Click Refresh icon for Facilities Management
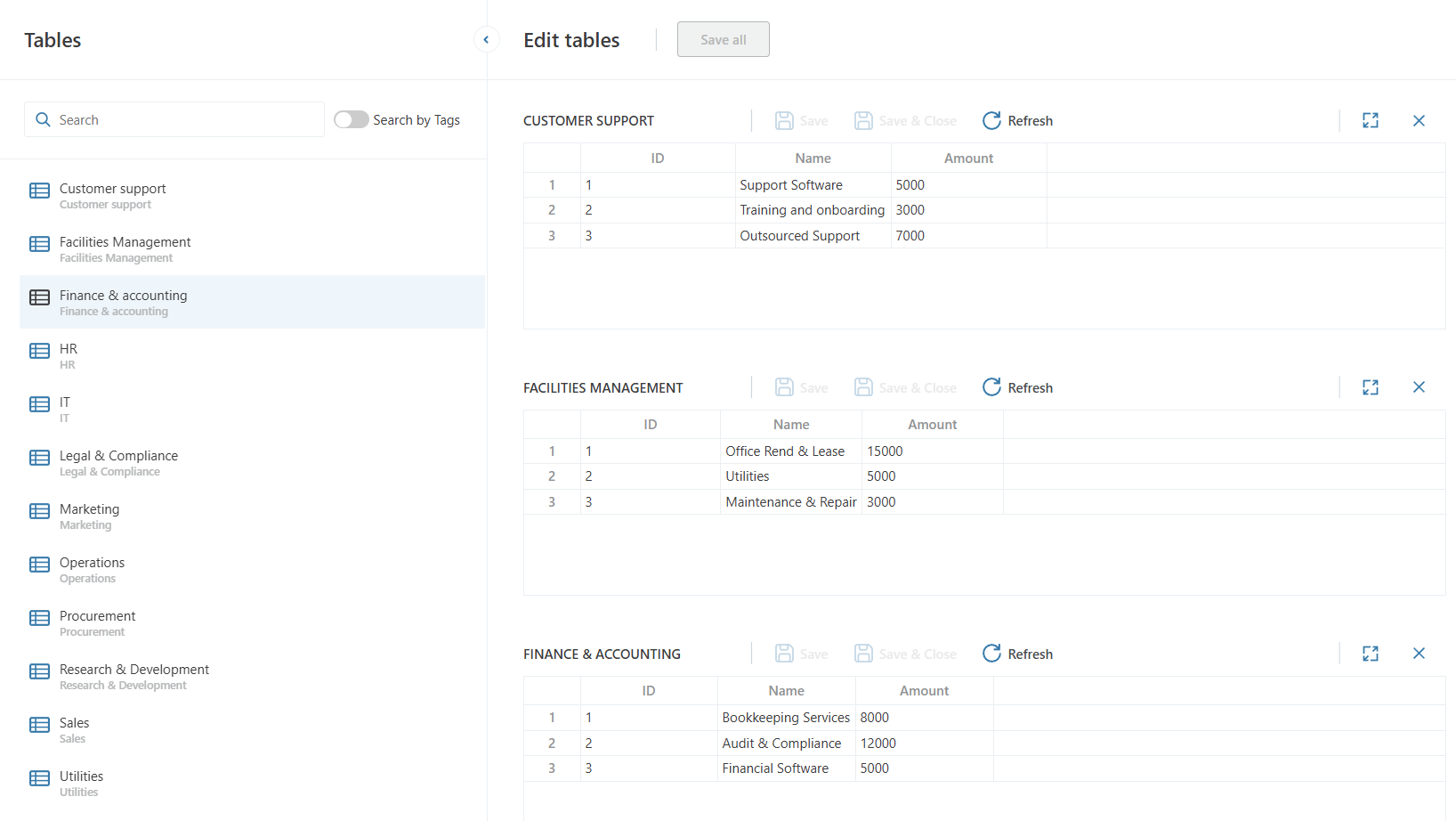Viewport: 1456px width, 821px height. point(991,387)
